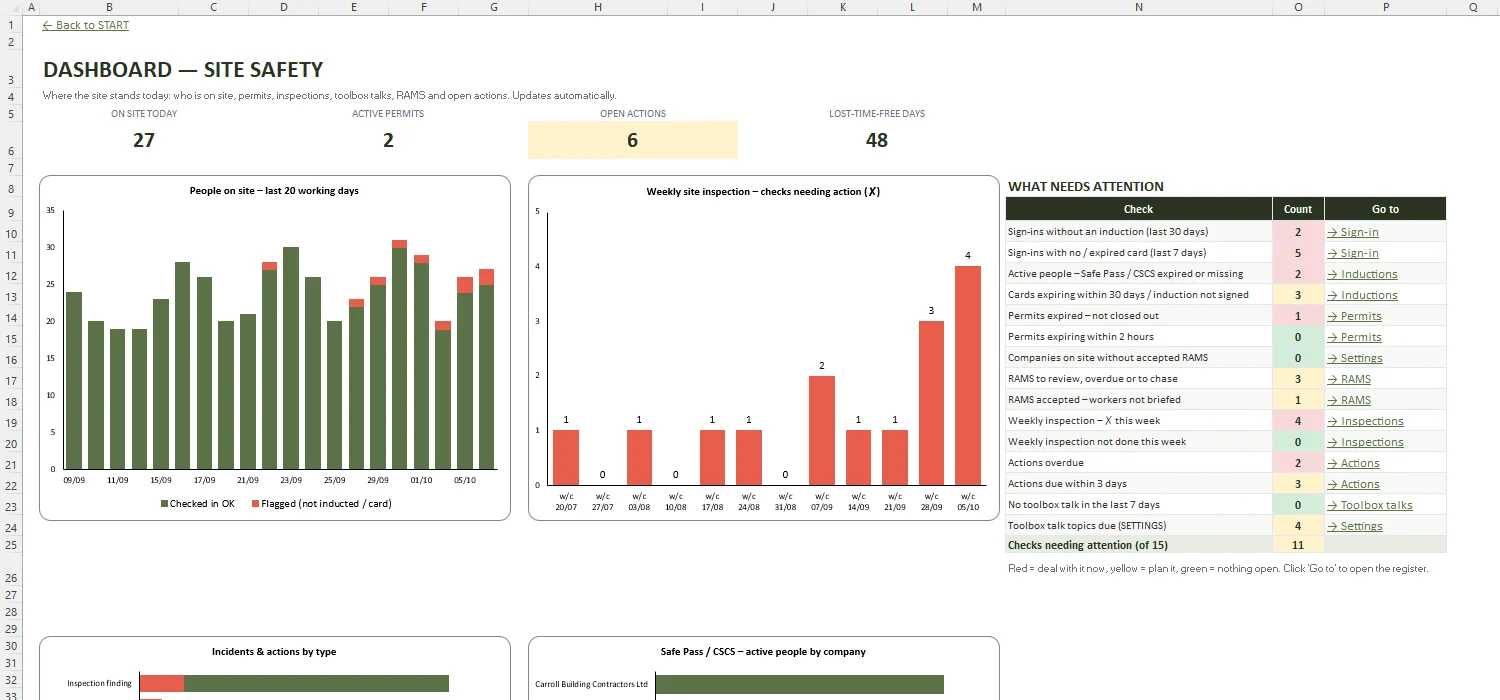Go to Inductions for cards expiring within 30 days
This screenshot has width=1500, height=700.
click(1362, 295)
